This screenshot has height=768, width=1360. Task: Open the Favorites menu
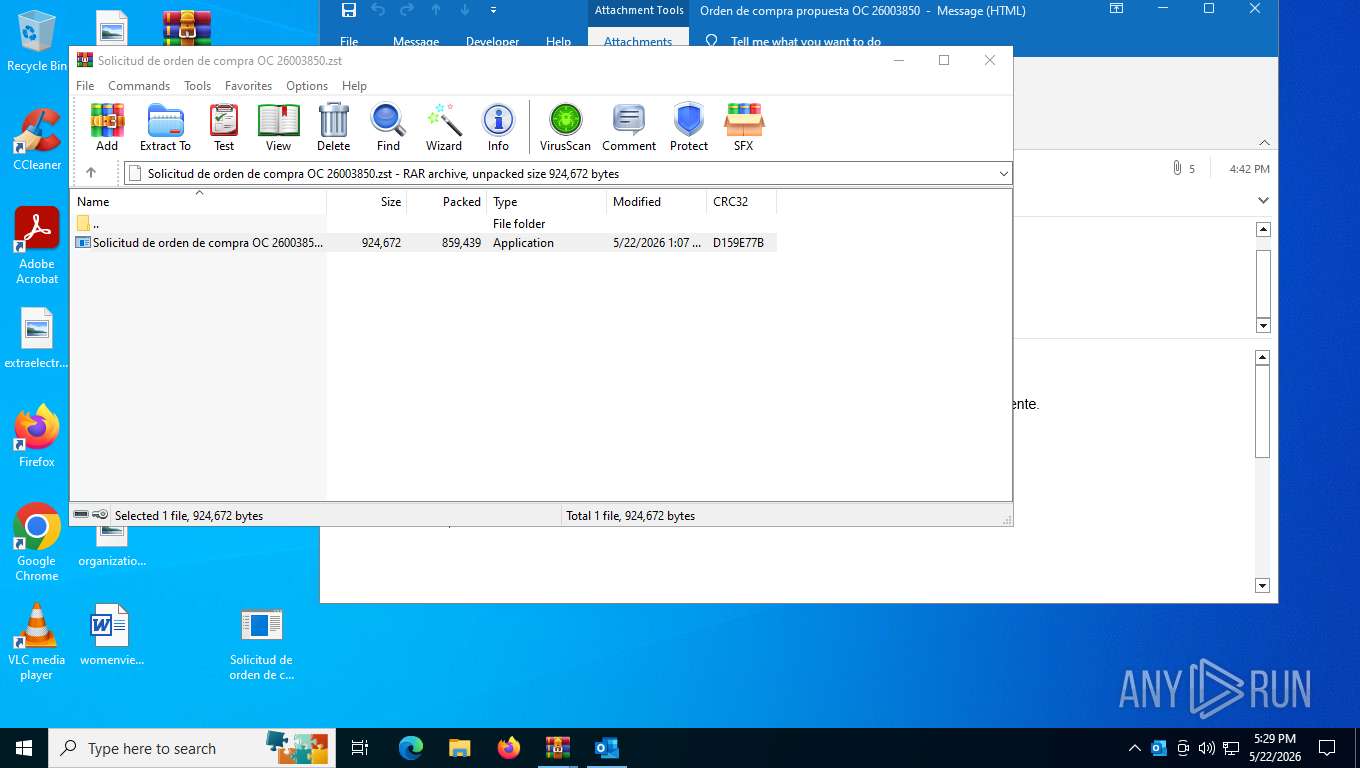248,86
